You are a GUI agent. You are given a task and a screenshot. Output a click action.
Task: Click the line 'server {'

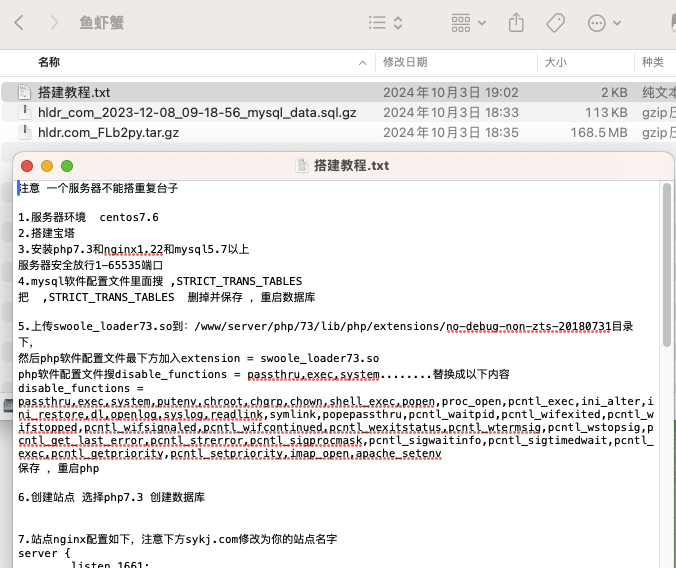[44, 553]
